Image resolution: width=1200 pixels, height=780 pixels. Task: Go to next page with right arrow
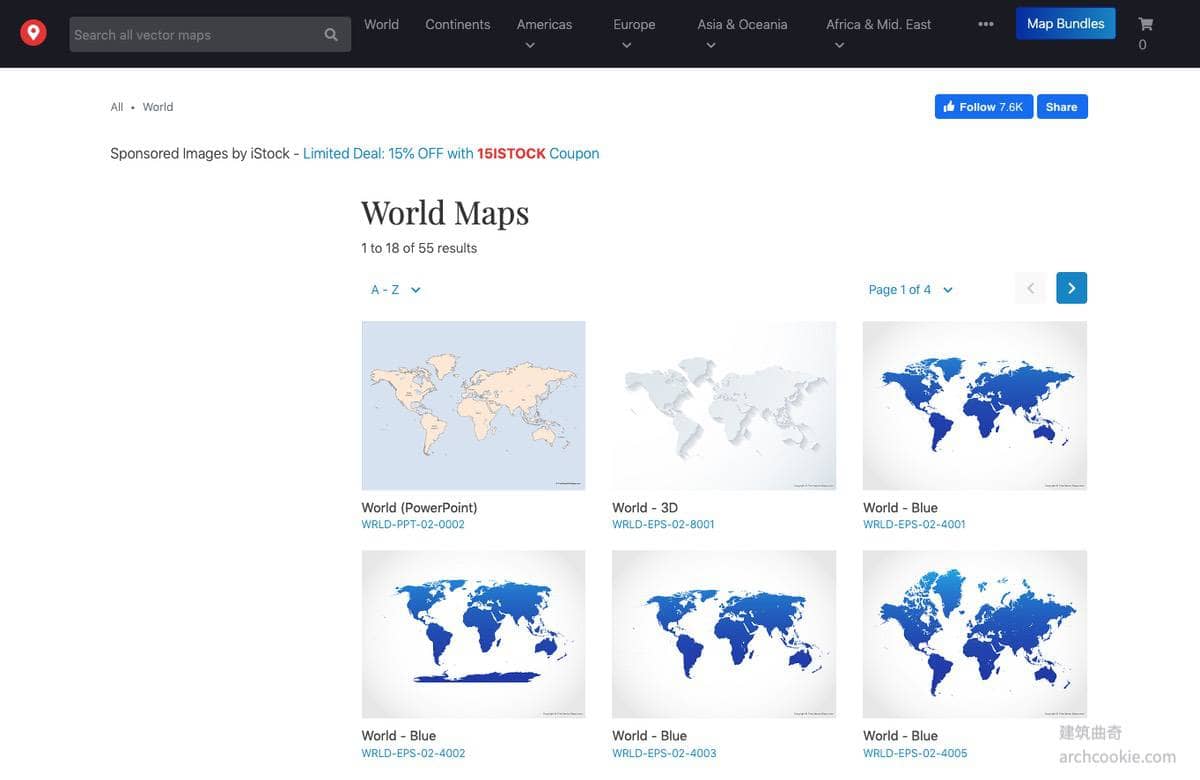pos(1071,288)
